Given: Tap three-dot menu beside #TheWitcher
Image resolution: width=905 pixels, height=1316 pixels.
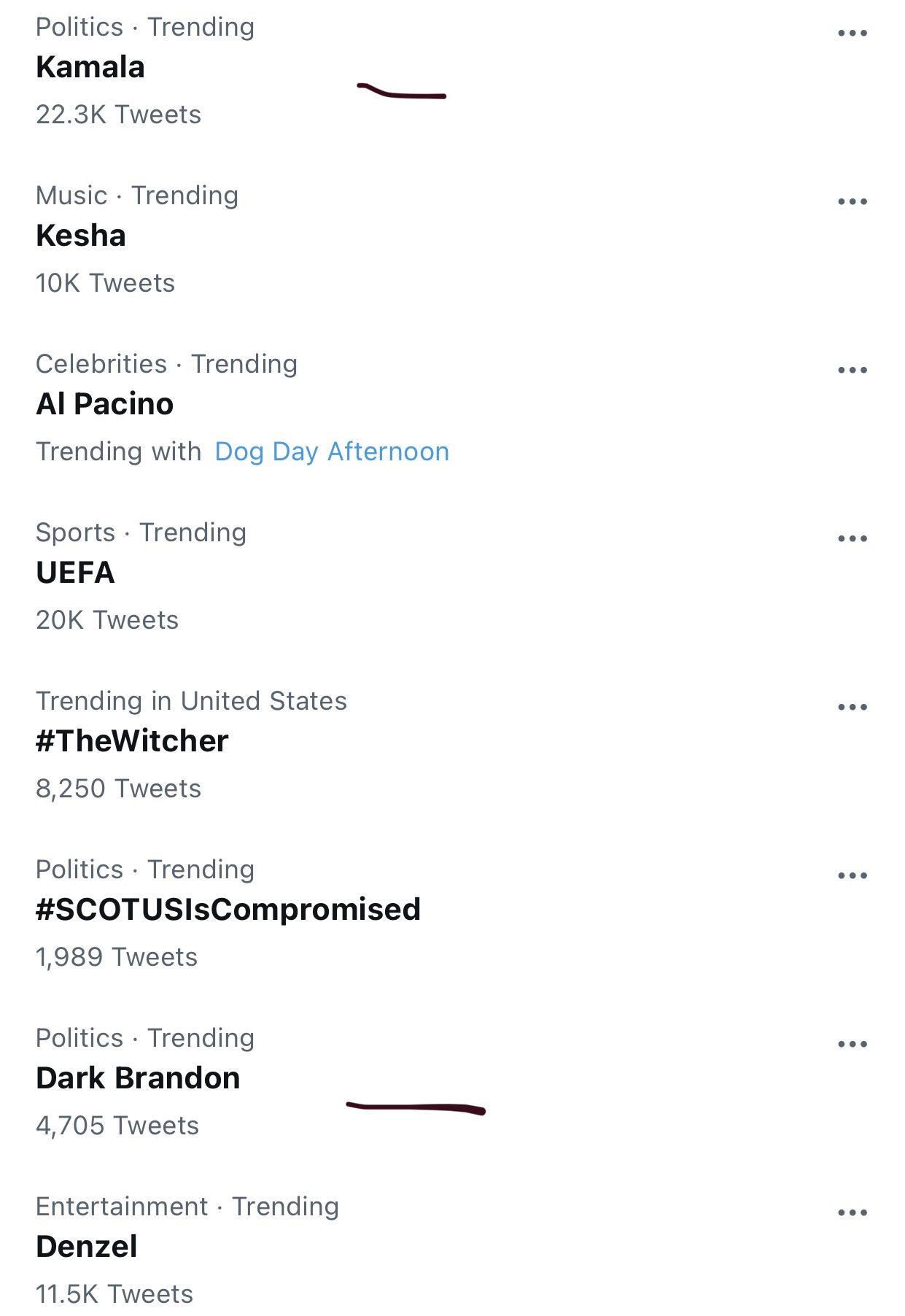Looking at the screenshot, I should (852, 707).
